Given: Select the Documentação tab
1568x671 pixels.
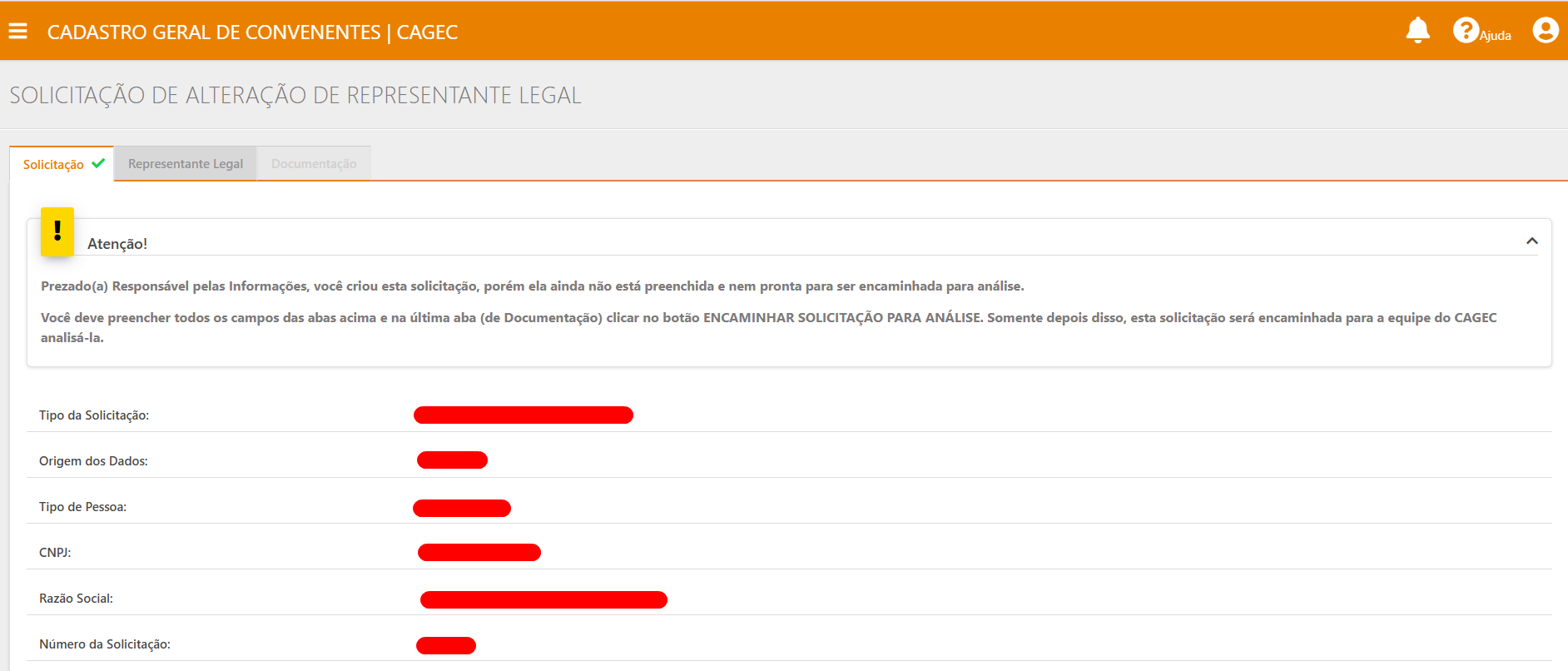Looking at the screenshot, I should [314, 164].
